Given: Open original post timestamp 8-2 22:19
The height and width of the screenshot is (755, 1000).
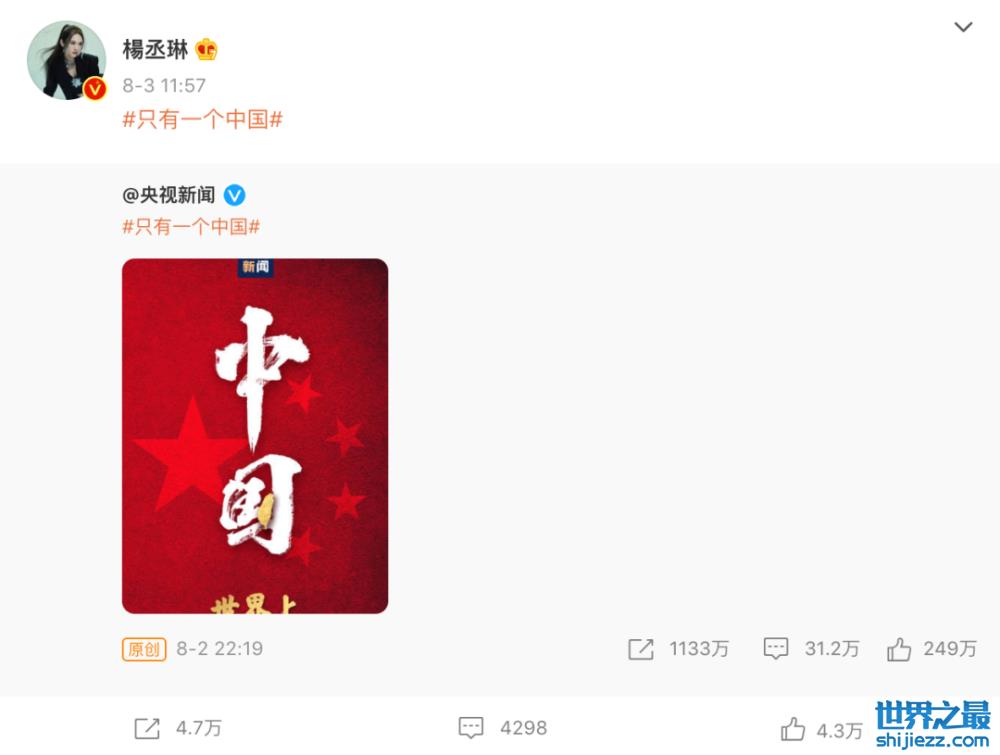Looking at the screenshot, I should point(219,649).
